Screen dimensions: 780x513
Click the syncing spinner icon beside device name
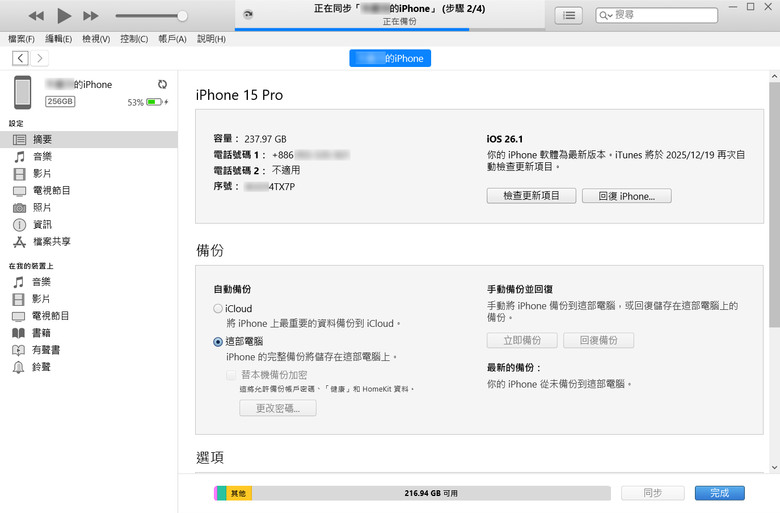[162, 84]
